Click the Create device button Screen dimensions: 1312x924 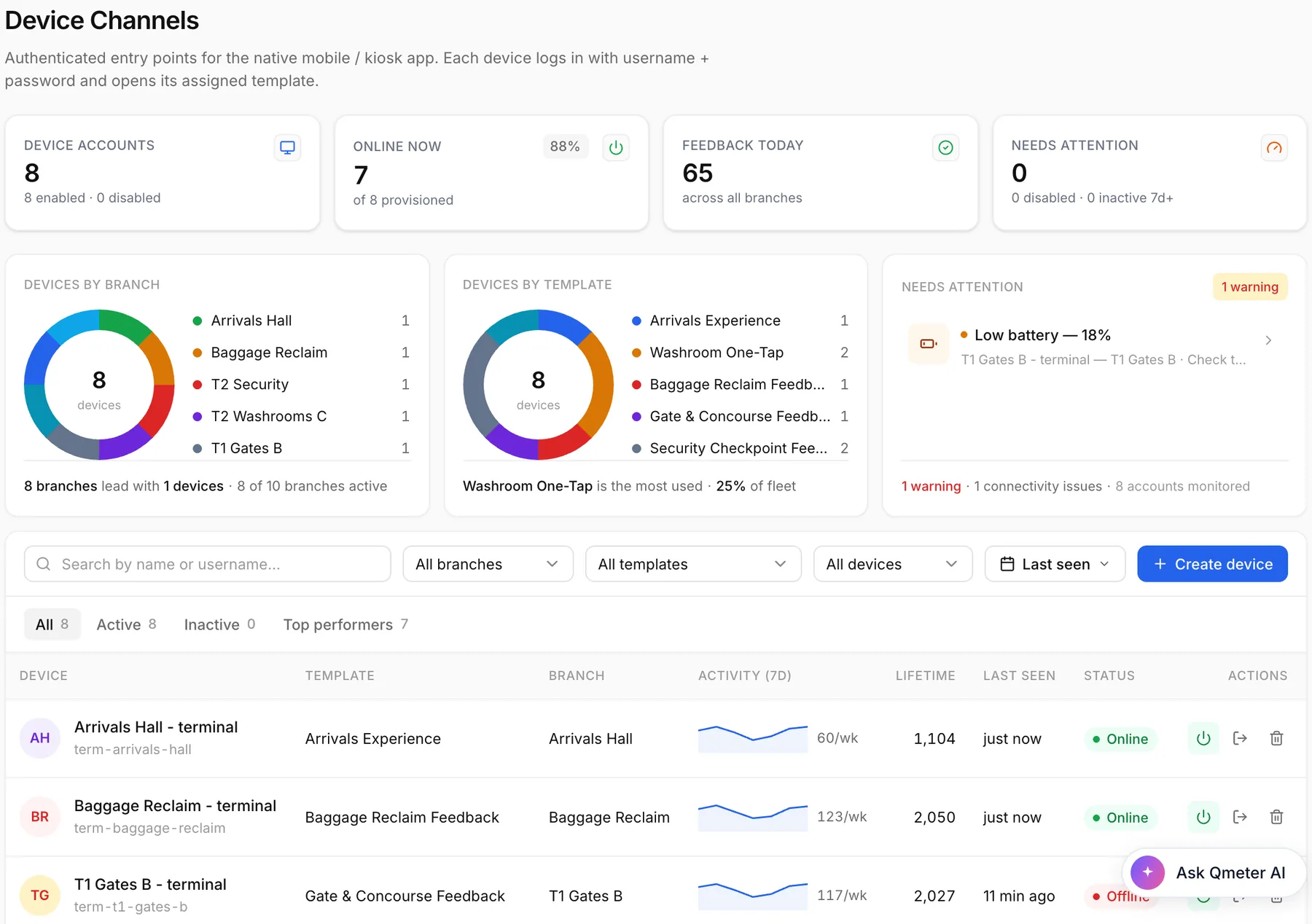1212,564
